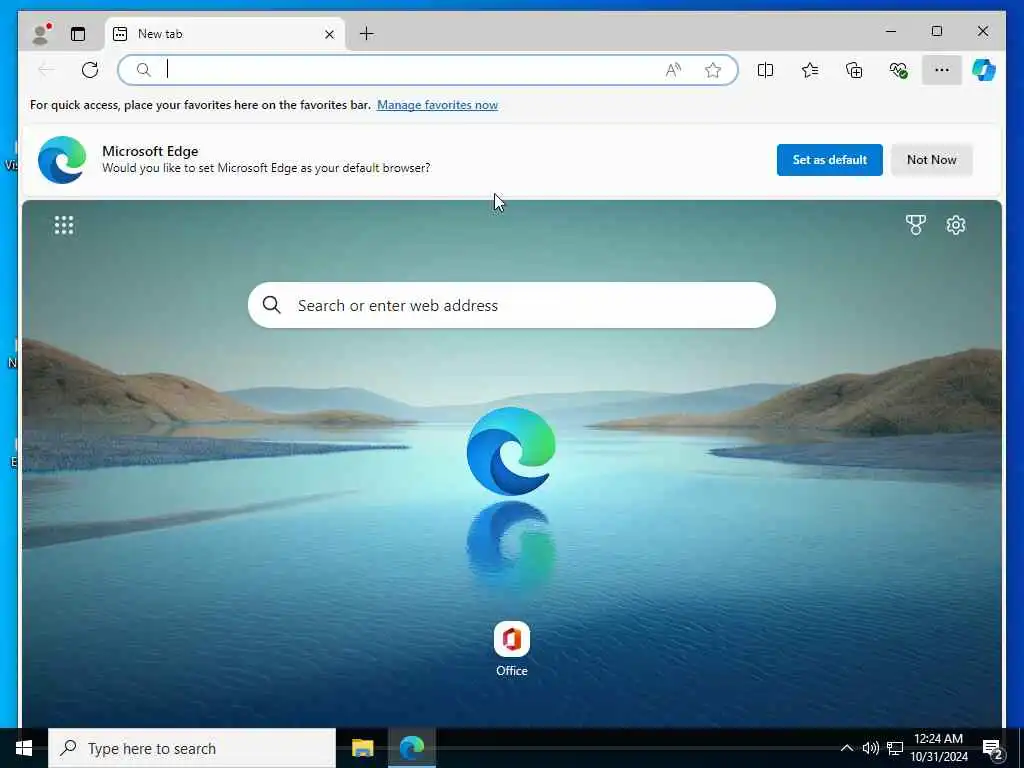The image size is (1024, 768).
Task: Click the Search or enter web address box
Action: [511, 305]
